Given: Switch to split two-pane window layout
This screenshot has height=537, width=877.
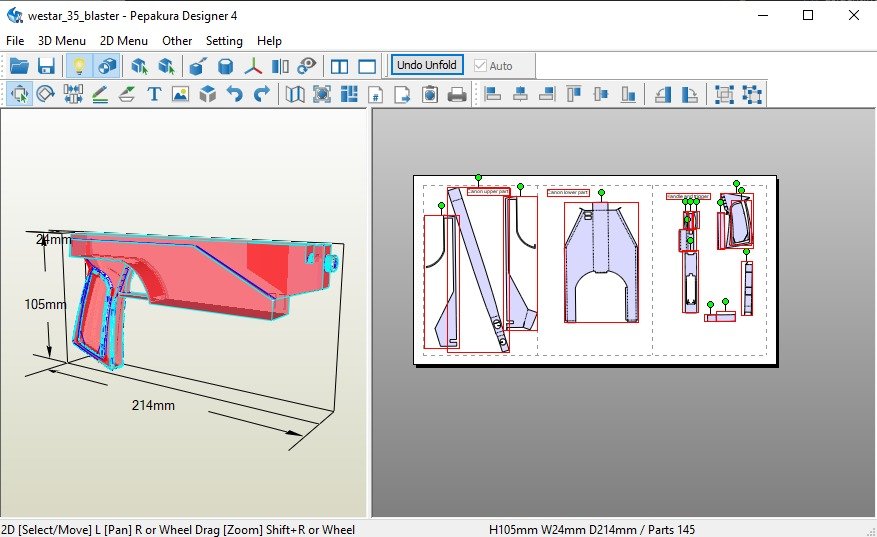Looking at the screenshot, I should click(x=340, y=66).
